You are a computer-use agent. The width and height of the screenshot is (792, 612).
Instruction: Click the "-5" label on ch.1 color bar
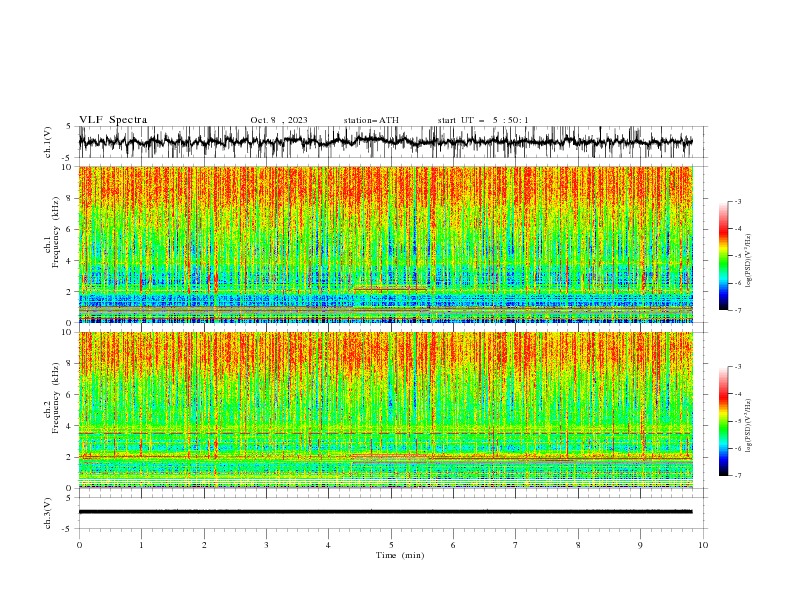tap(737, 256)
